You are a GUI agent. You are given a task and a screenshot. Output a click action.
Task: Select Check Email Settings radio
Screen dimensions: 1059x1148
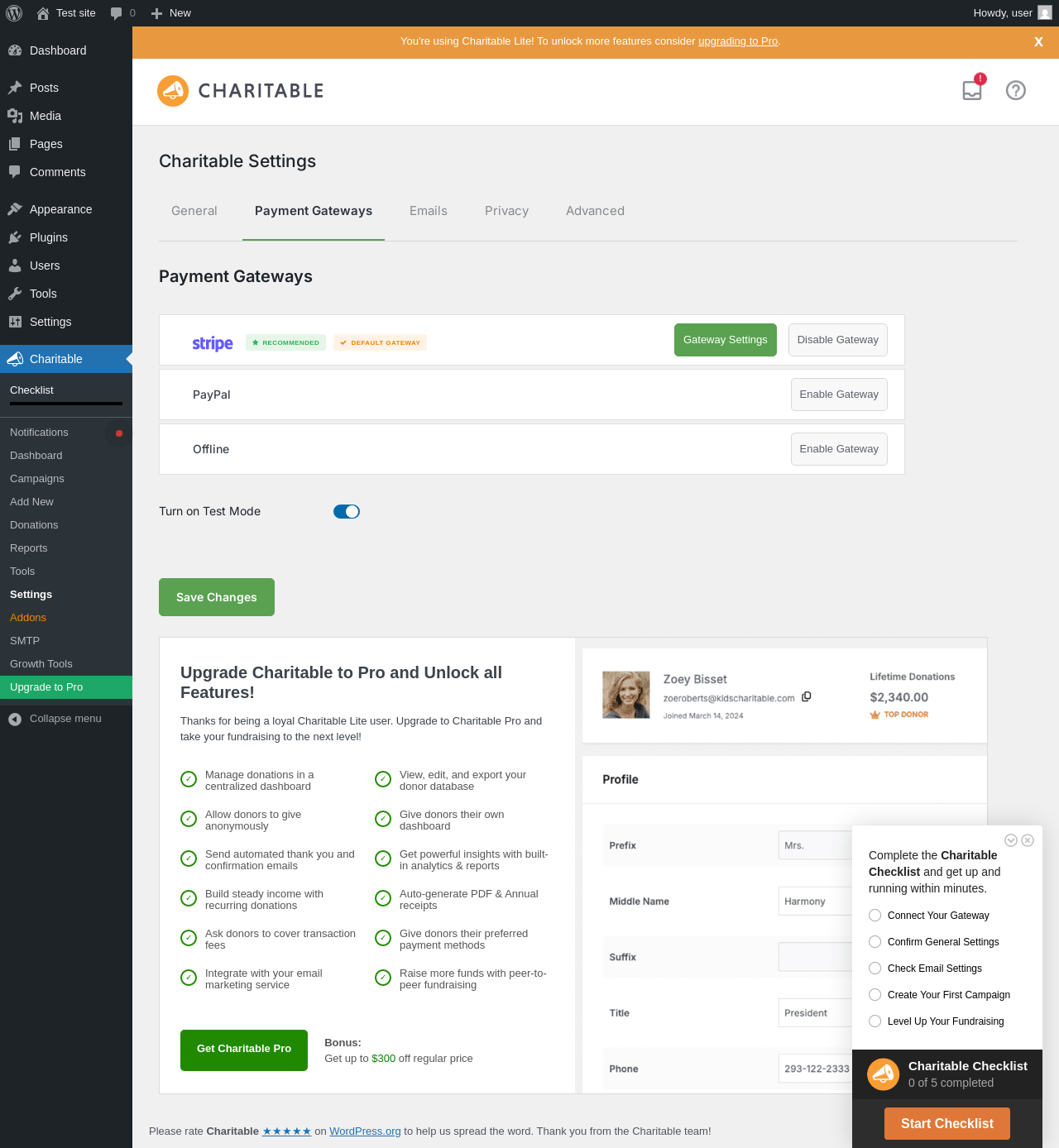875,969
